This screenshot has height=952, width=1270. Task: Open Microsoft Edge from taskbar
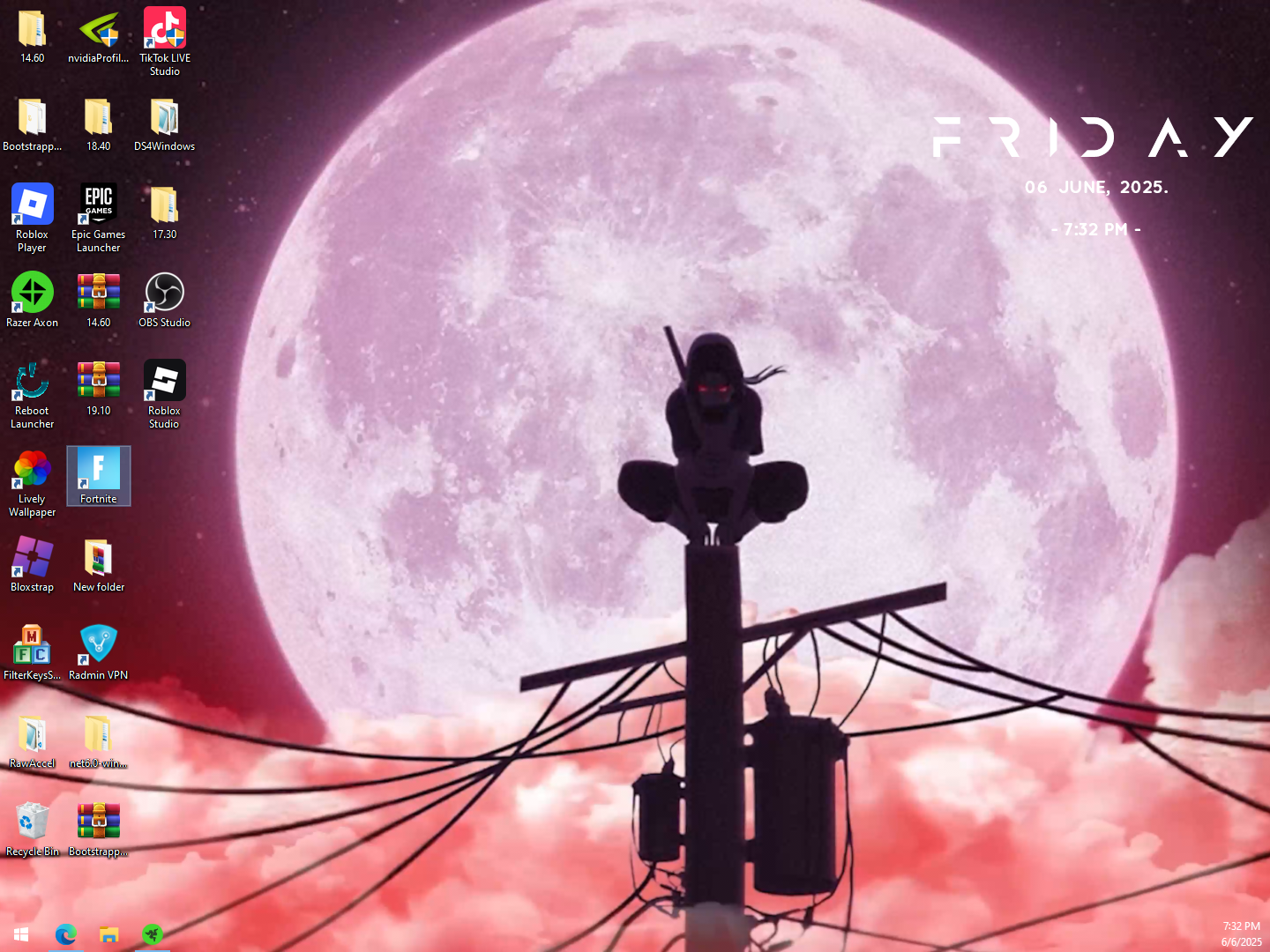(x=65, y=934)
